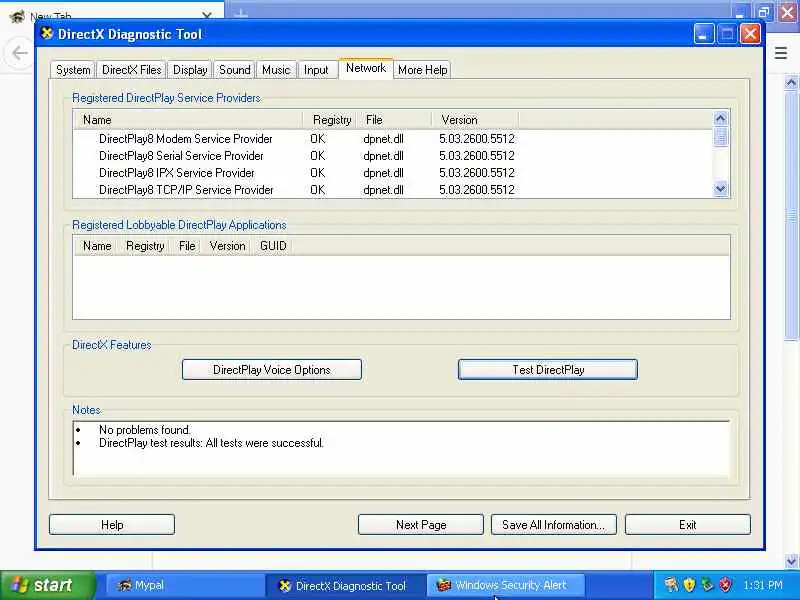Image resolution: width=800 pixels, height=600 pixels.
Task: Go to the Sound tab
Action: pyautogui.click(x=235, y=70)
